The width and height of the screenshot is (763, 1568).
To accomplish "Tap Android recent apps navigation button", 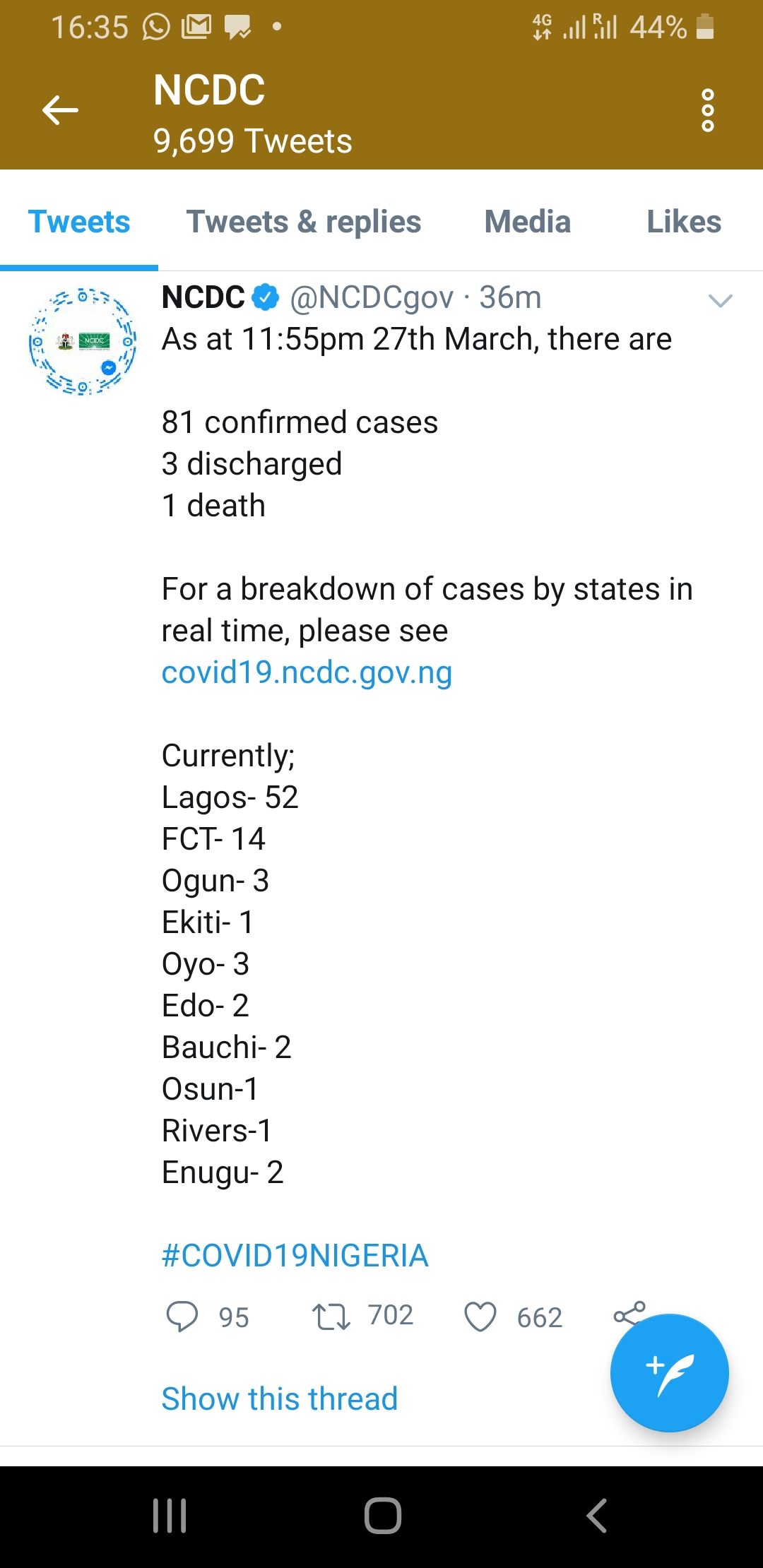I will point(170,1516).
